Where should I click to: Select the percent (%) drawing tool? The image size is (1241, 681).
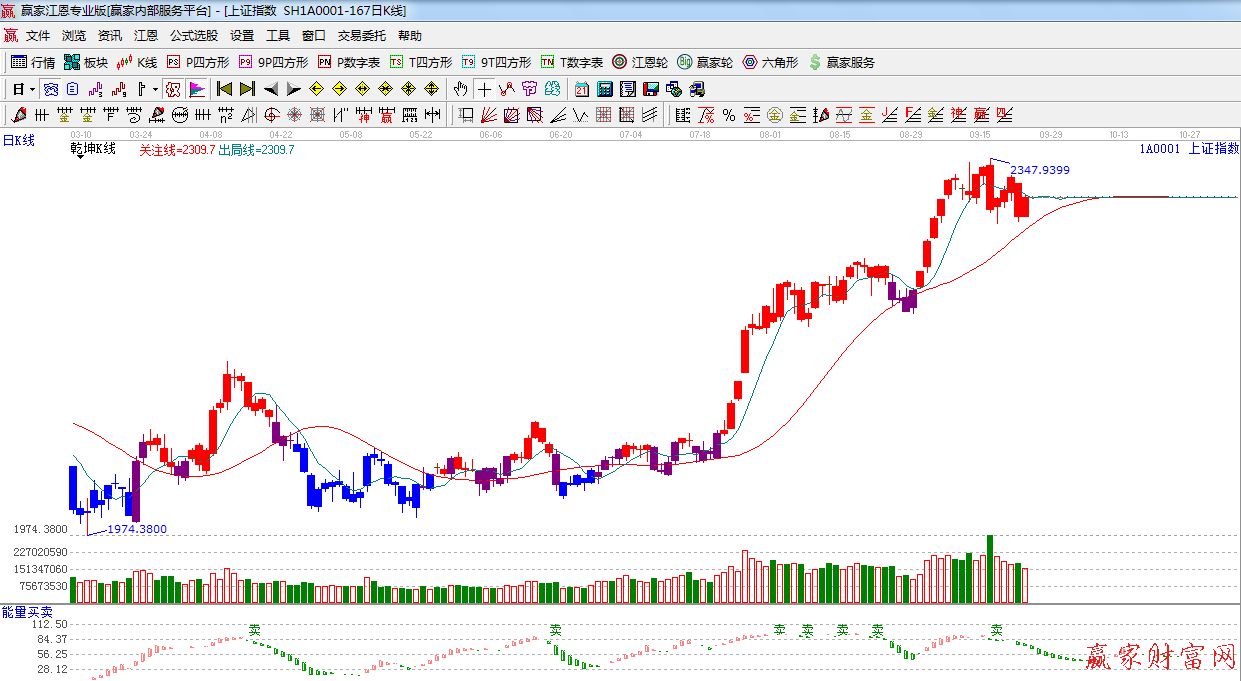(729, 115)
